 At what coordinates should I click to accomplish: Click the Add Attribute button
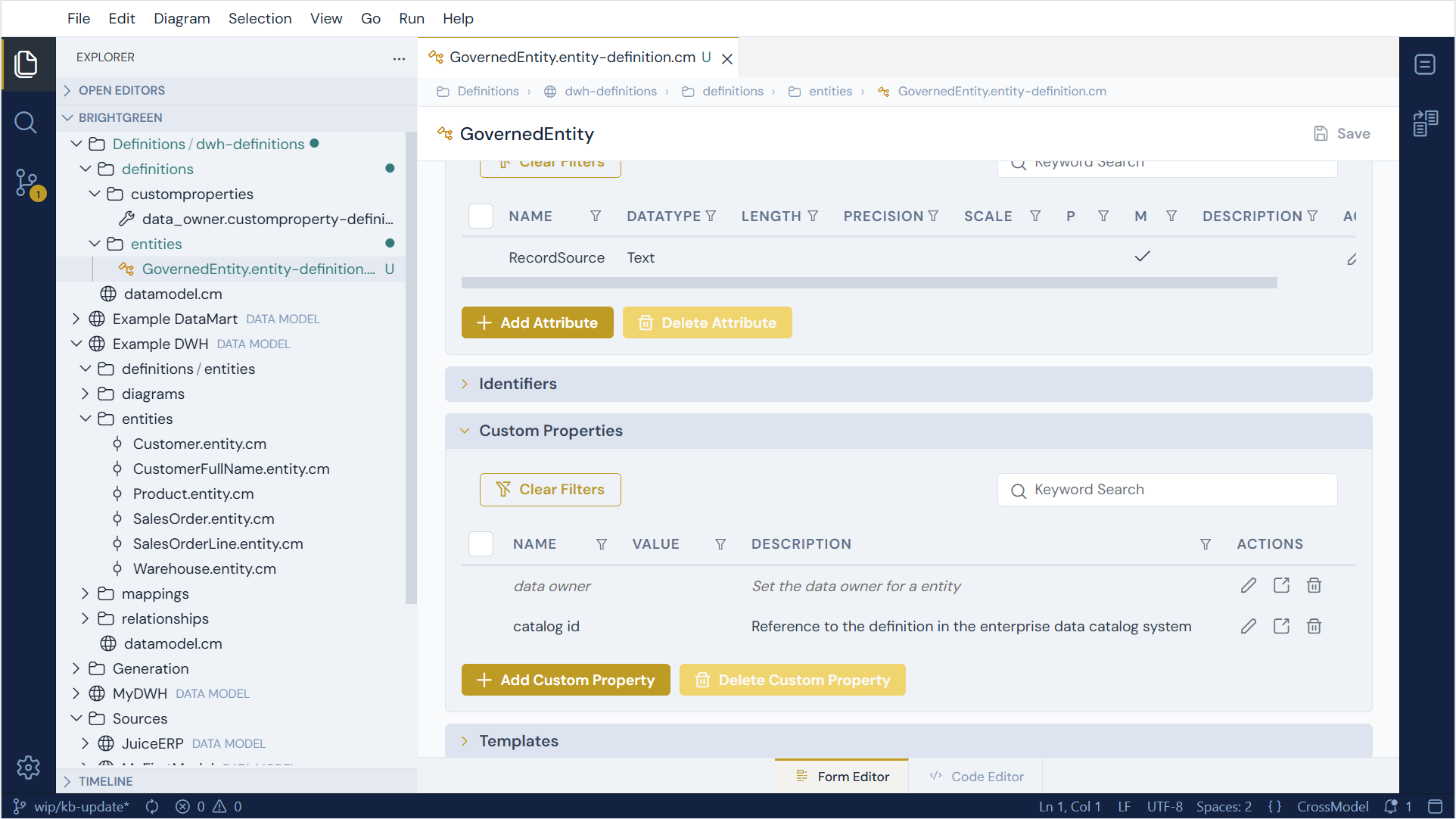click(537, 322)
